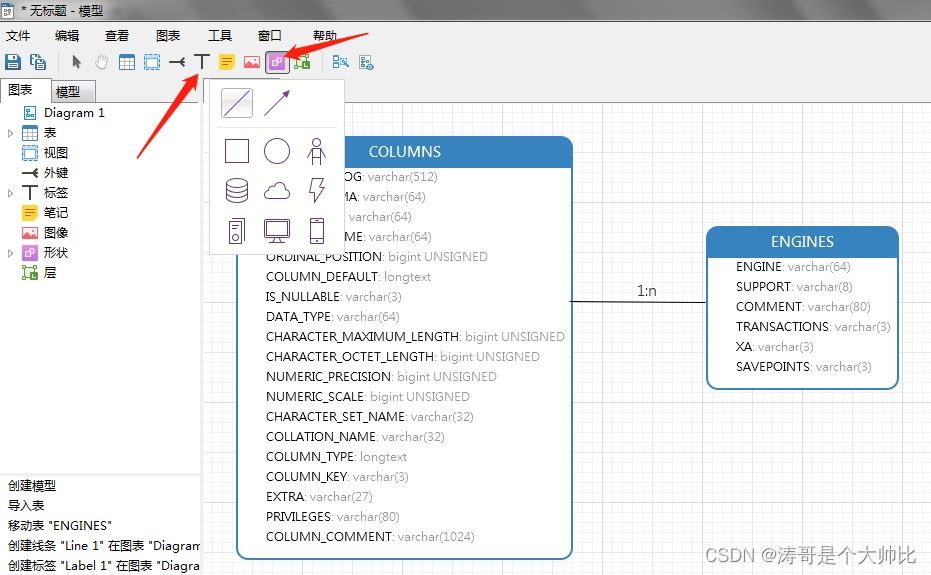This screenshot has width=931, height=575.
Task: Pick the database cylinder shape
Action: [237, 191]
